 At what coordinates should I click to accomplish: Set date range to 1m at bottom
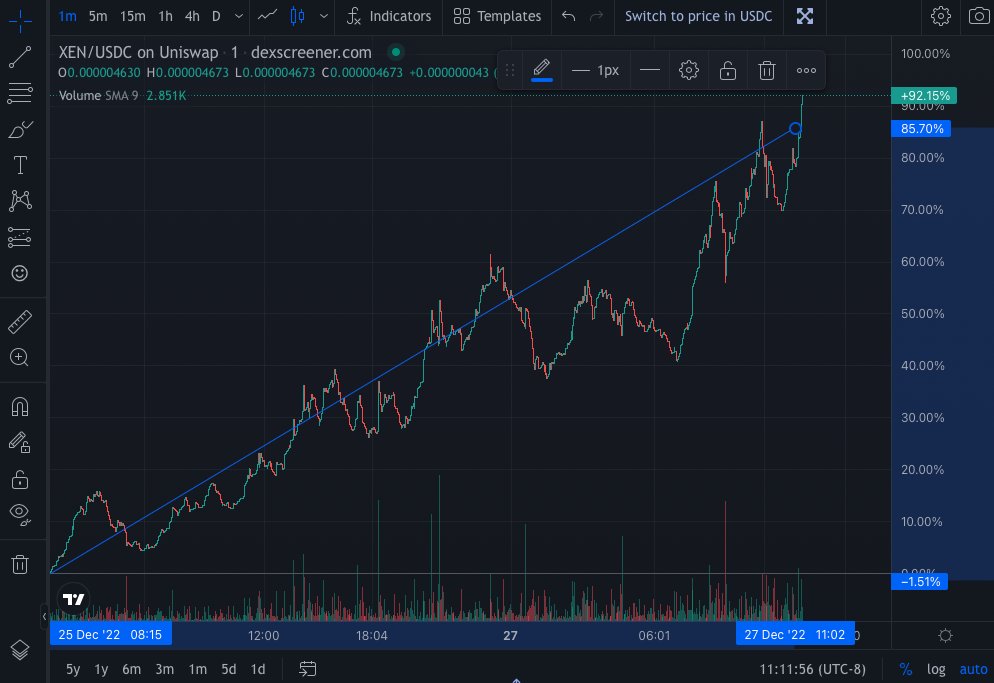tap(198, 669)
